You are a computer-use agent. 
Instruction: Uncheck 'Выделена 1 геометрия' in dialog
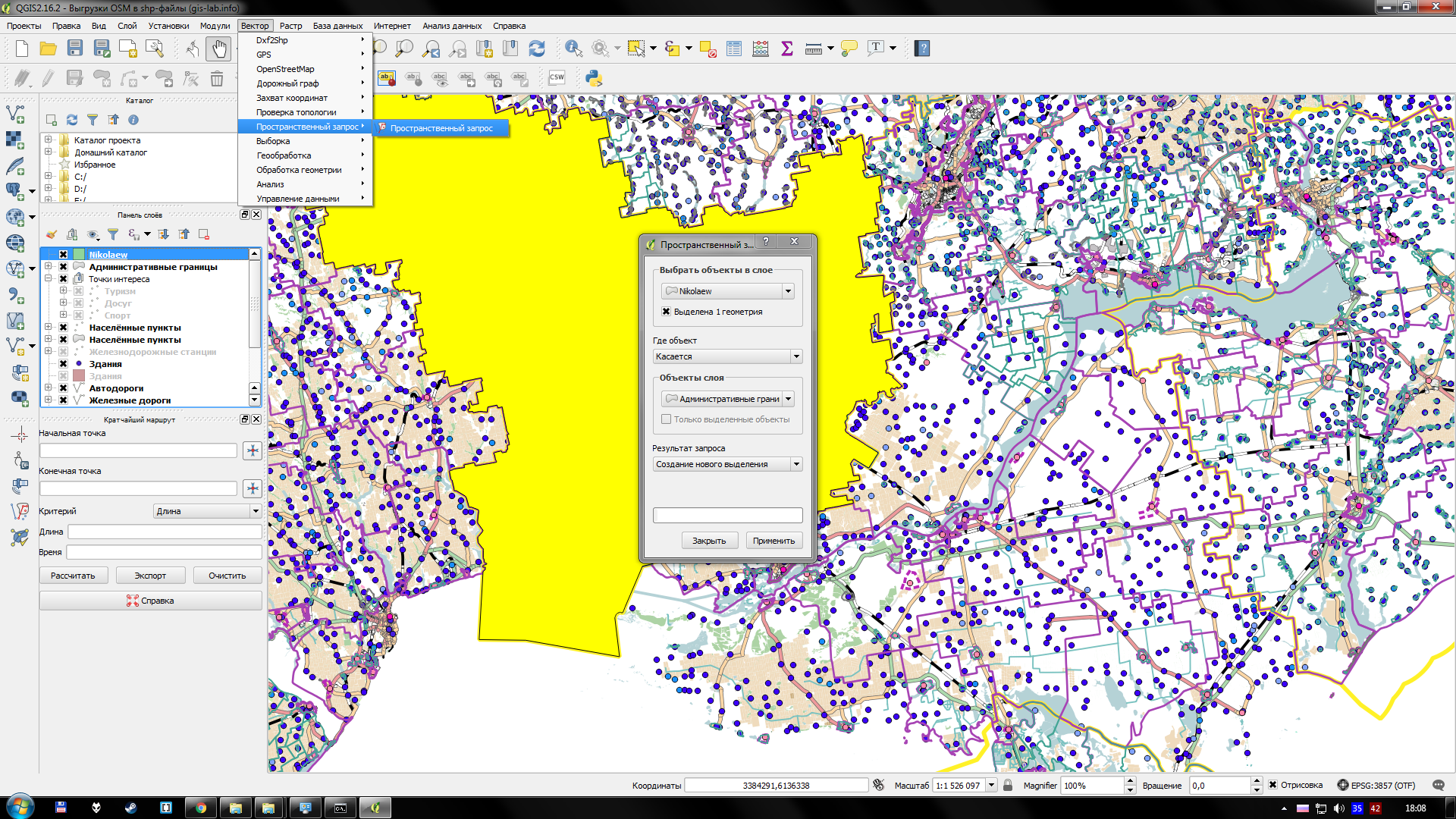point(666,312)
